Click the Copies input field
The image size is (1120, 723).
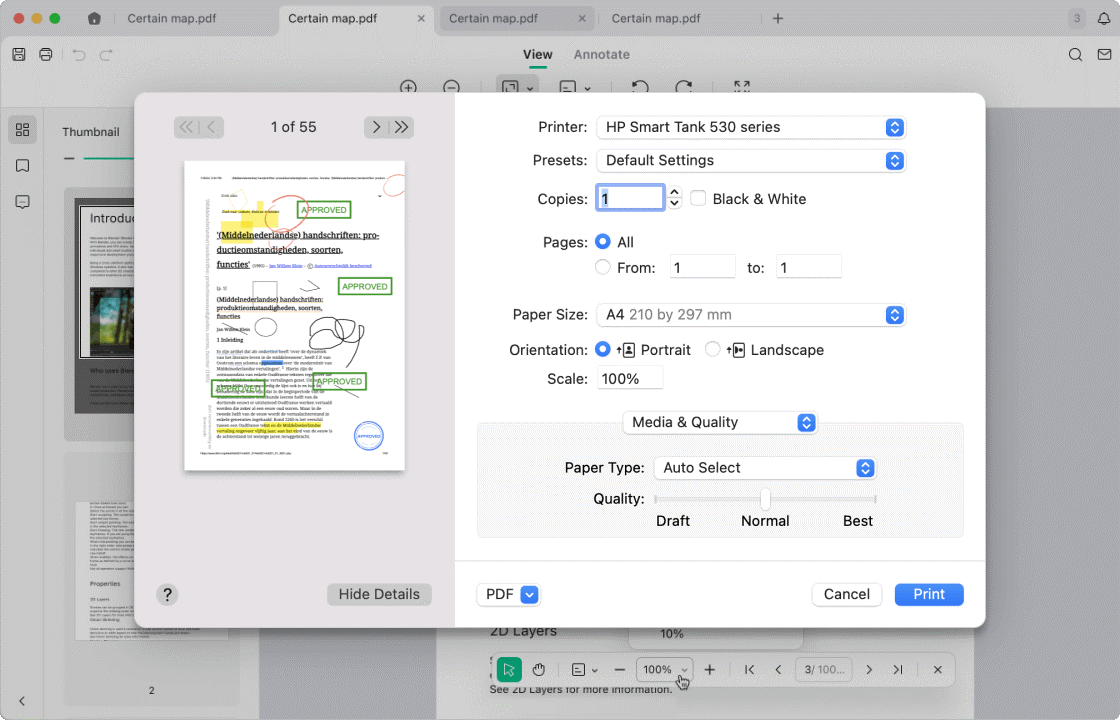click(630, 198)
